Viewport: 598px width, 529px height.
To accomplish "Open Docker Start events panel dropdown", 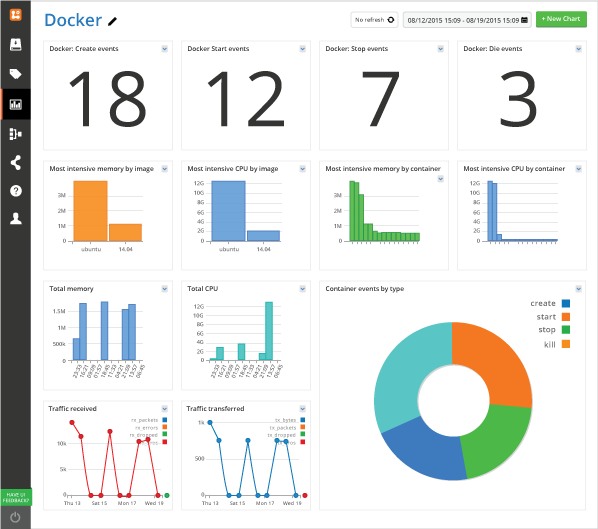I will pos(302,49).
